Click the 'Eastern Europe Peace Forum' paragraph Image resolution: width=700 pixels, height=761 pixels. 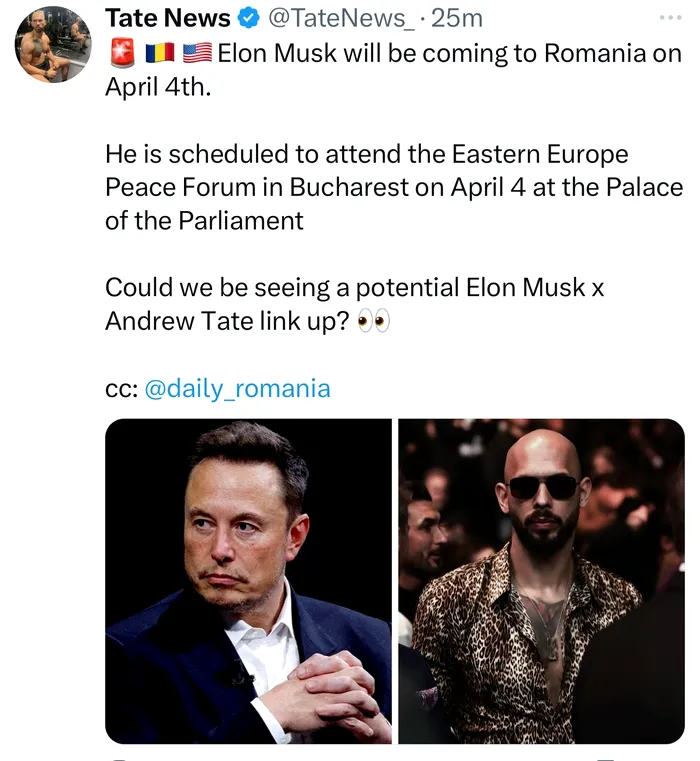pyautogui.click(x=390, y=187)
